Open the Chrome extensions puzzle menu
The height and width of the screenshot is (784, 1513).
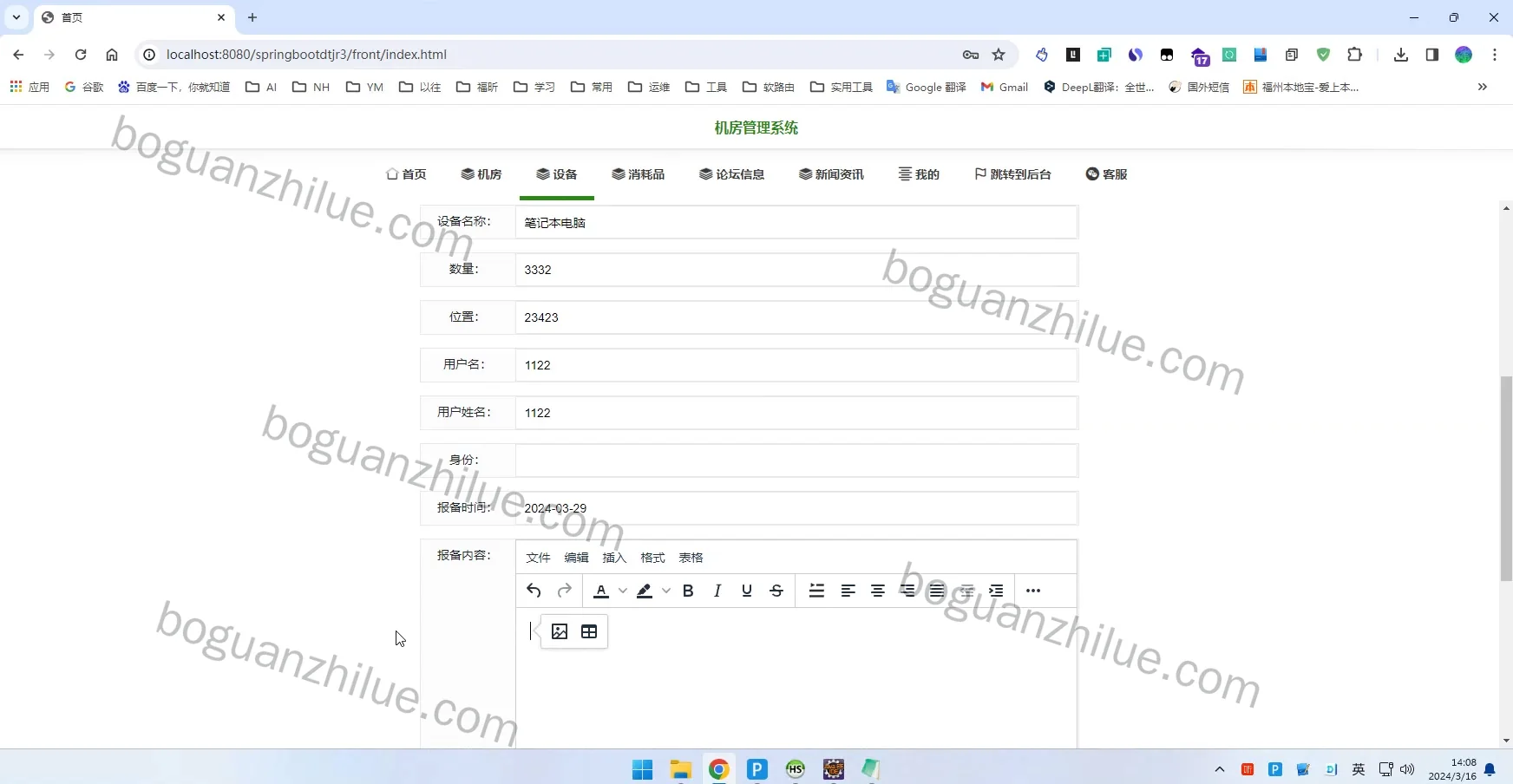click(x=1354, y=55)
